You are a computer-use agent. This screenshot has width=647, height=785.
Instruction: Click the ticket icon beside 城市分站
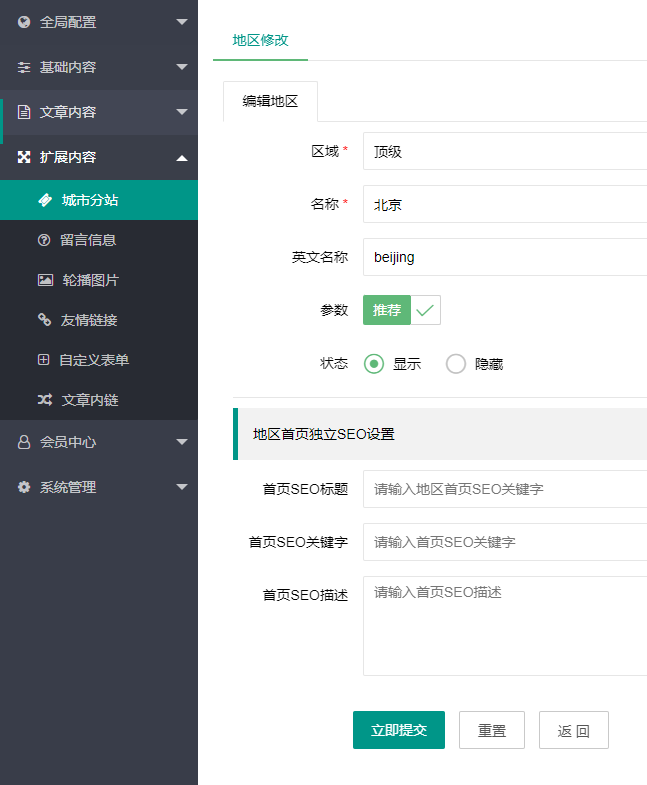tap(45, 200)
